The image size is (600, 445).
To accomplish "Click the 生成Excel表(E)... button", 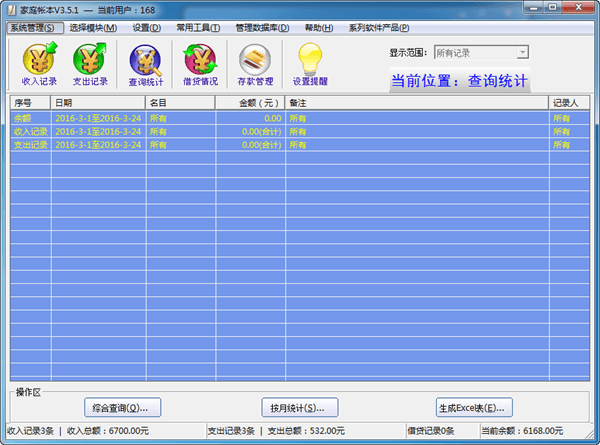I will point(474,408).
